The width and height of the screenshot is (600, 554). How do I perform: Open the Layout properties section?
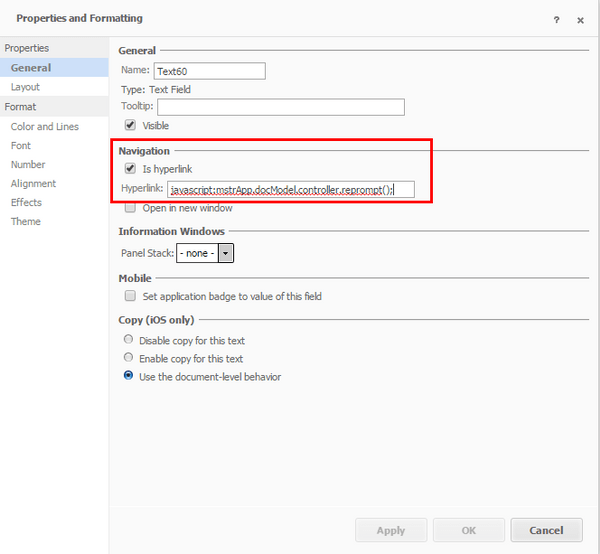[25, 87]
